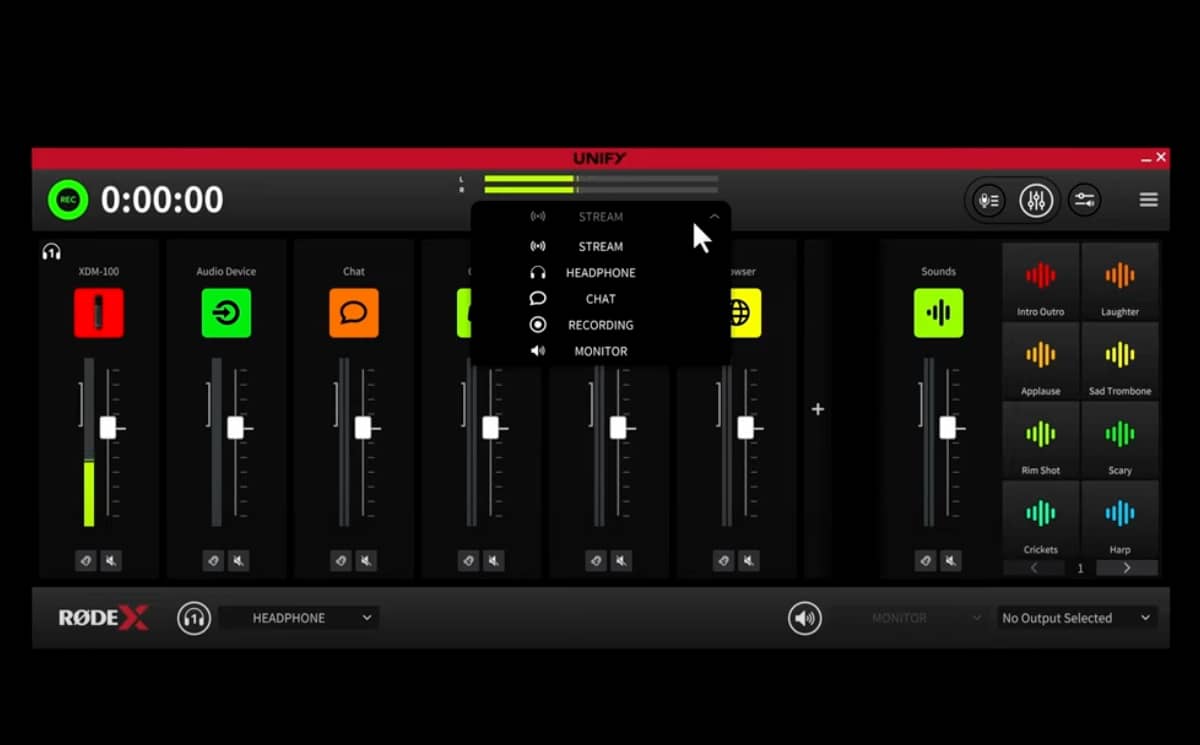Image resolution: width=1200 pixels, height=745 pixels.
Task: Play the Sad Trombone sound pad
Action: tap(1120, 360)
